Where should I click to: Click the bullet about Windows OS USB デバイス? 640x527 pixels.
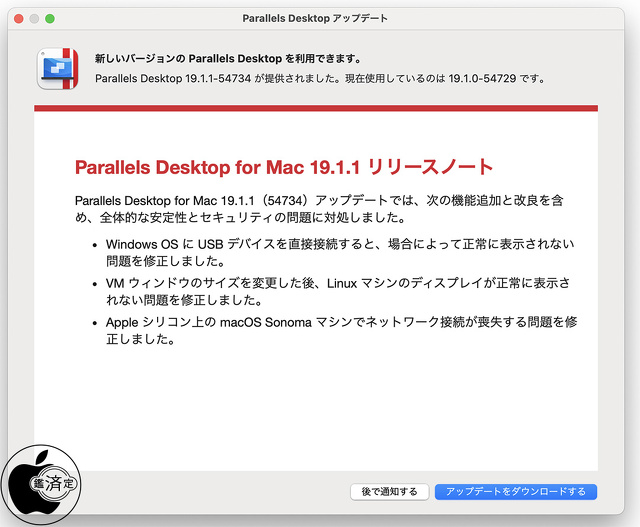[340, 252]
